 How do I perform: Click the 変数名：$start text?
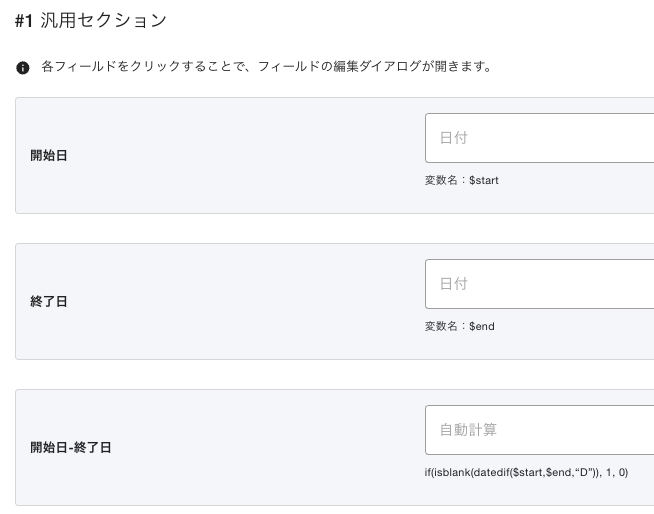(x=462, y=180)
